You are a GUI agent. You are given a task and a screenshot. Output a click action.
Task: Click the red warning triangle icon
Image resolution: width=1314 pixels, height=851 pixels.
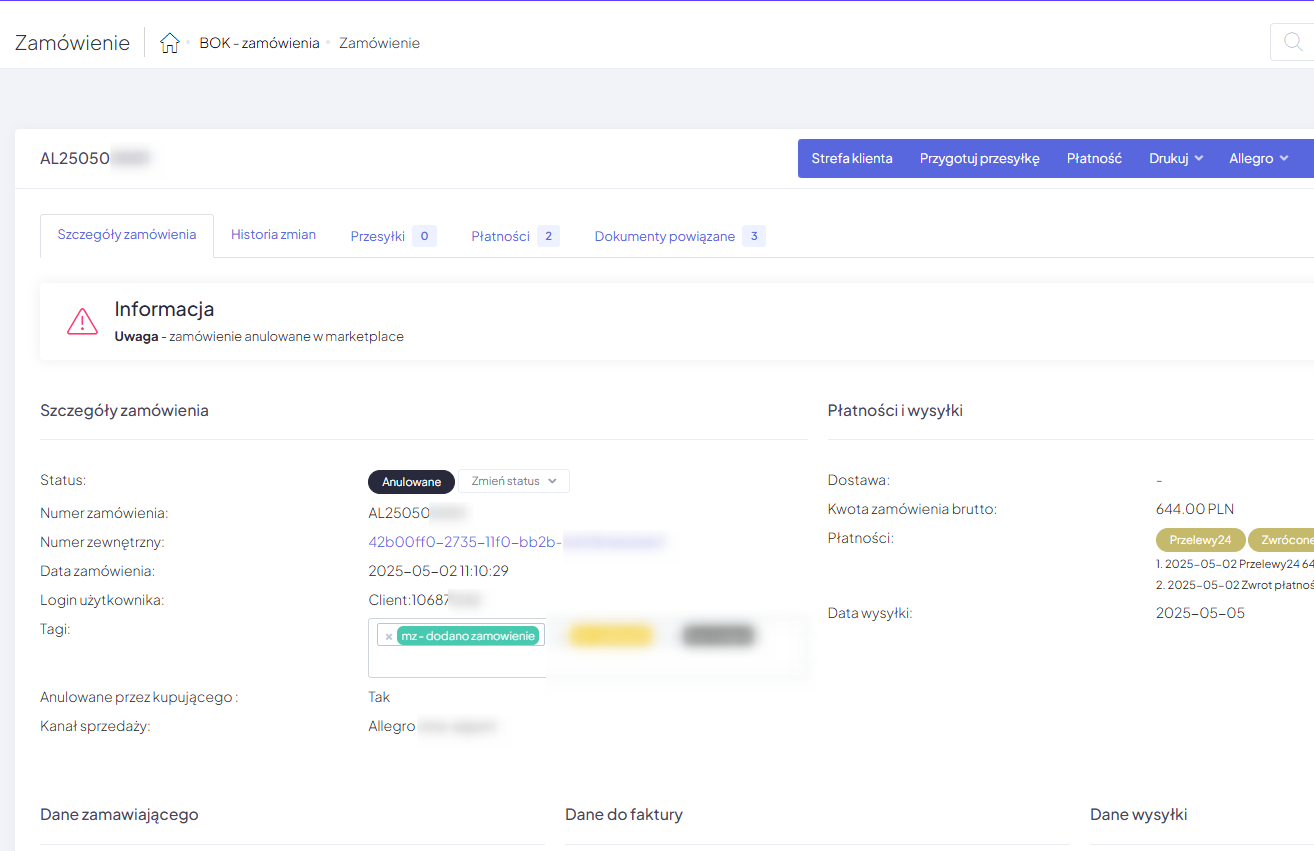82,321
